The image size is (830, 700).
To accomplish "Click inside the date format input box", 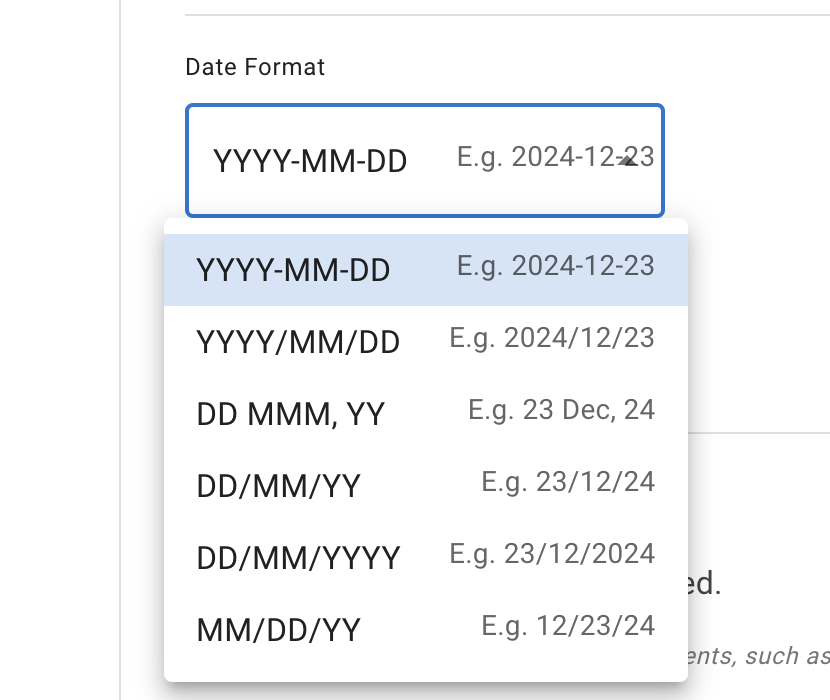I will point(424,160).
